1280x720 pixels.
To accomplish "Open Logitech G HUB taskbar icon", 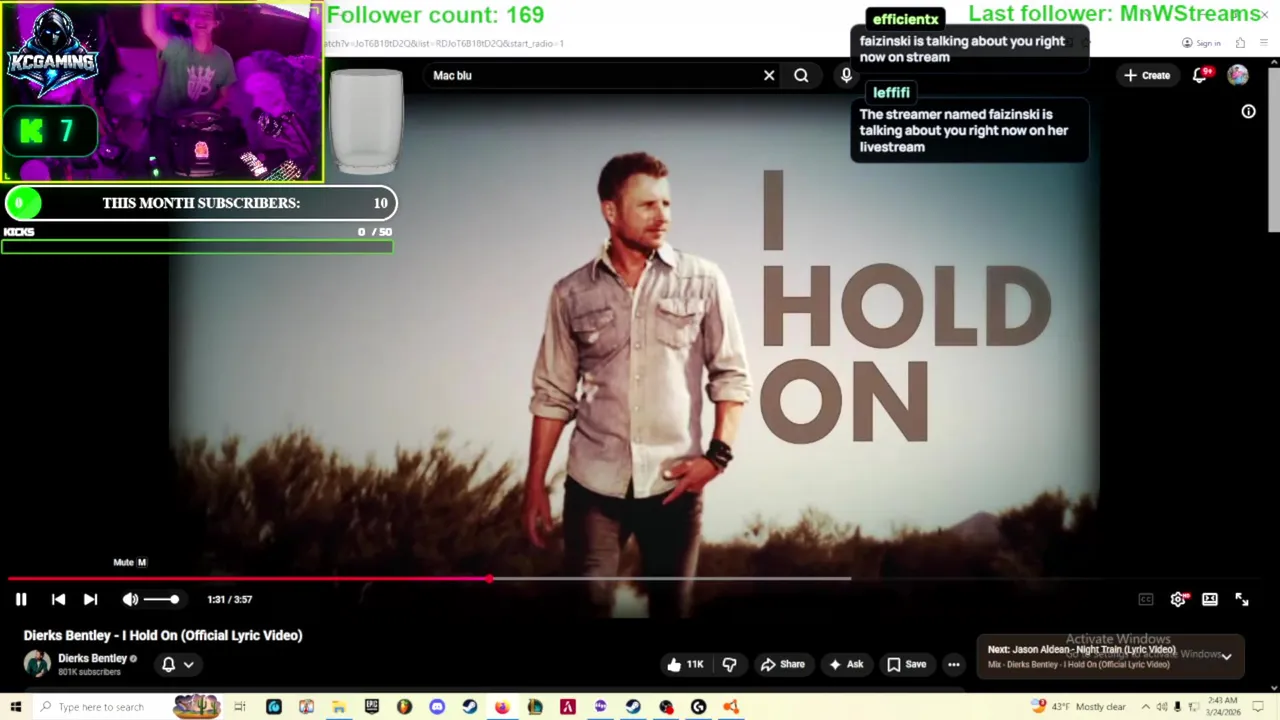I will pyautogui.click(x=699, y=707).
